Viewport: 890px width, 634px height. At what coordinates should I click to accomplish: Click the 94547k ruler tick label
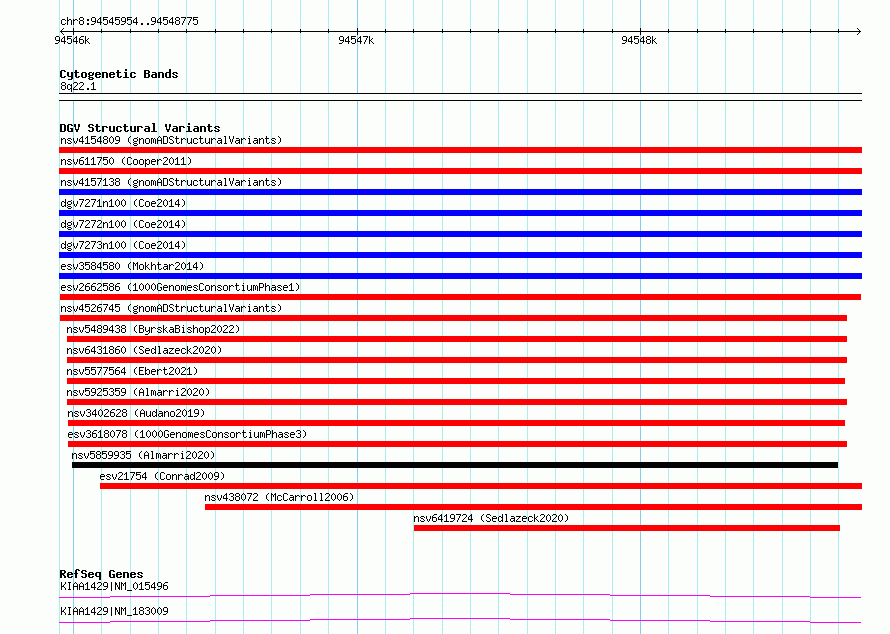pyautogui.click(x=356, y=40)
